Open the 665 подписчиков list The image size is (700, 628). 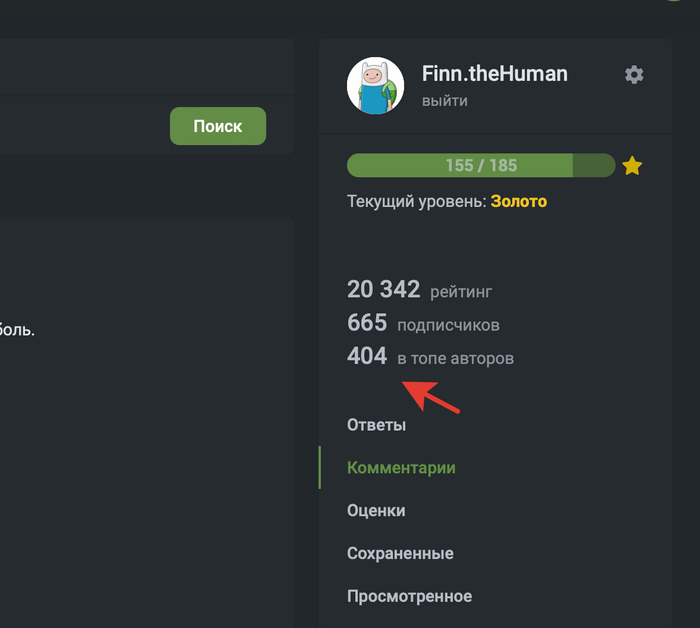click(x=423, y=324)
